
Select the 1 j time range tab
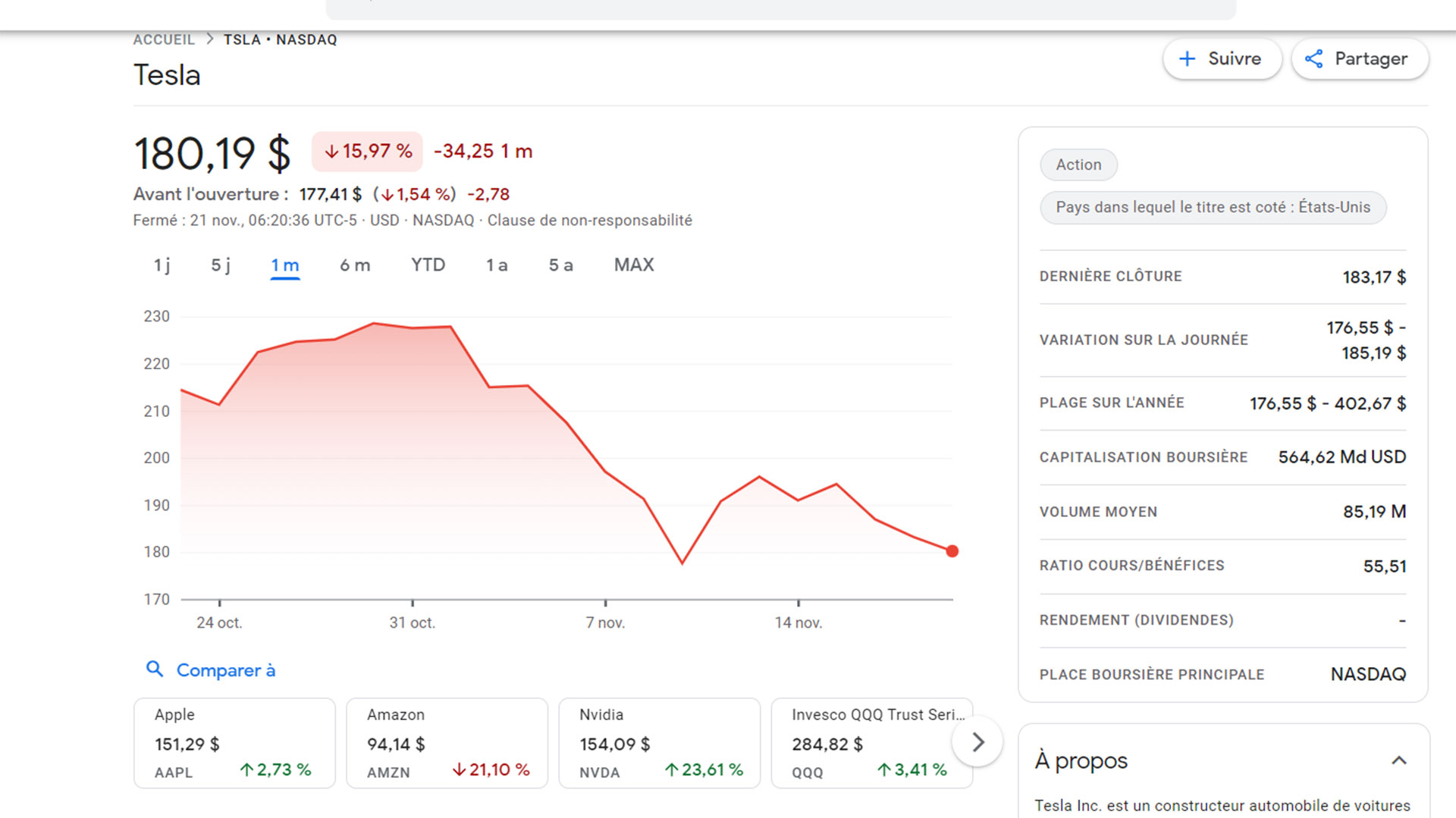162,265
